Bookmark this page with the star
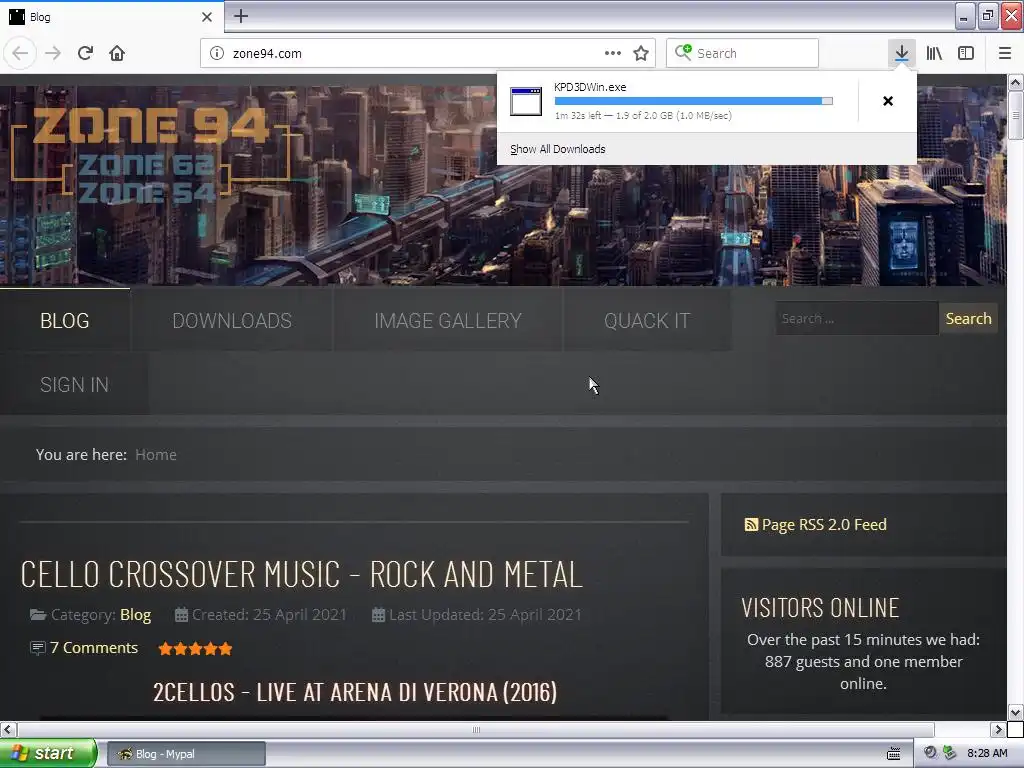The height and width of the screenshot is (768, 1024). 641,53
